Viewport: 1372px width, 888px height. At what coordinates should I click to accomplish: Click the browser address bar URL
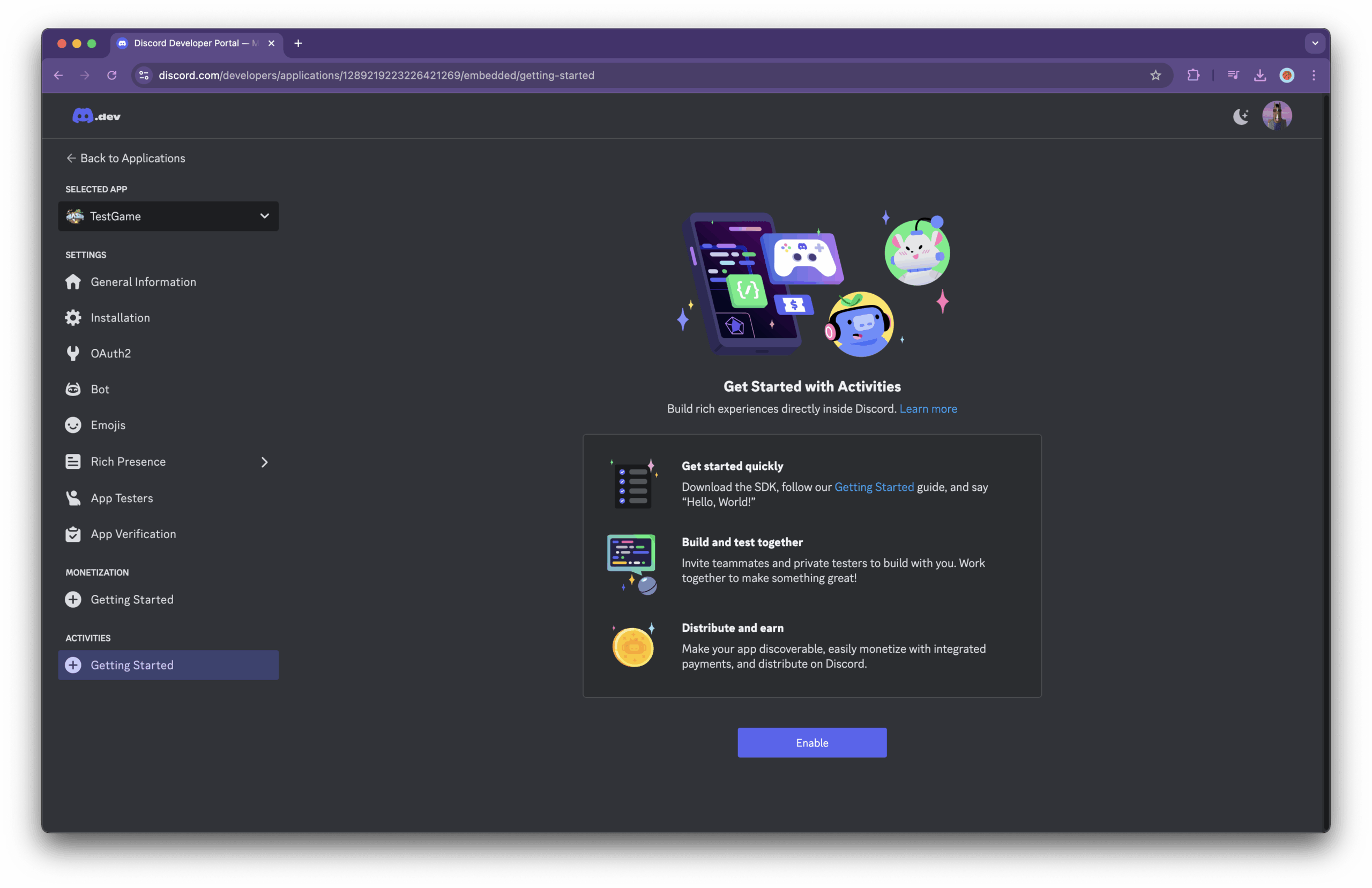click(376, 76)
